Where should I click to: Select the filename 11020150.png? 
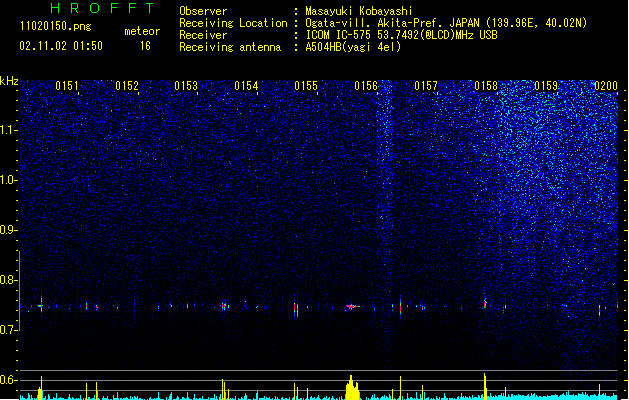point(56,26)
